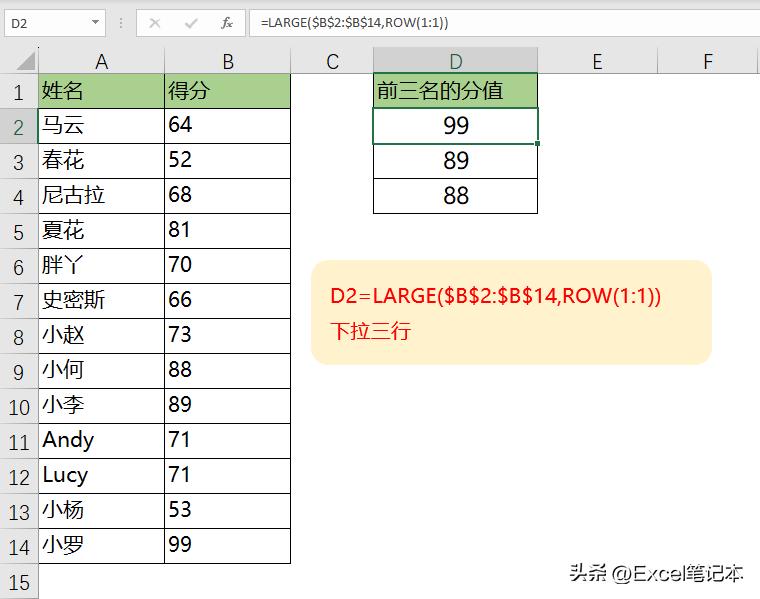Select row 10 header
Image resolution: width=760 pixels, height=599 pixels.
[19, 407]
